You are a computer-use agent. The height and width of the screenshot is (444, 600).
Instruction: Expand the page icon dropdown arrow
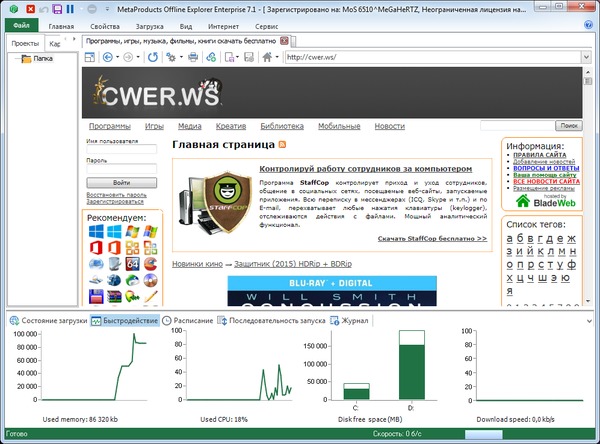(x=238, y=57)
